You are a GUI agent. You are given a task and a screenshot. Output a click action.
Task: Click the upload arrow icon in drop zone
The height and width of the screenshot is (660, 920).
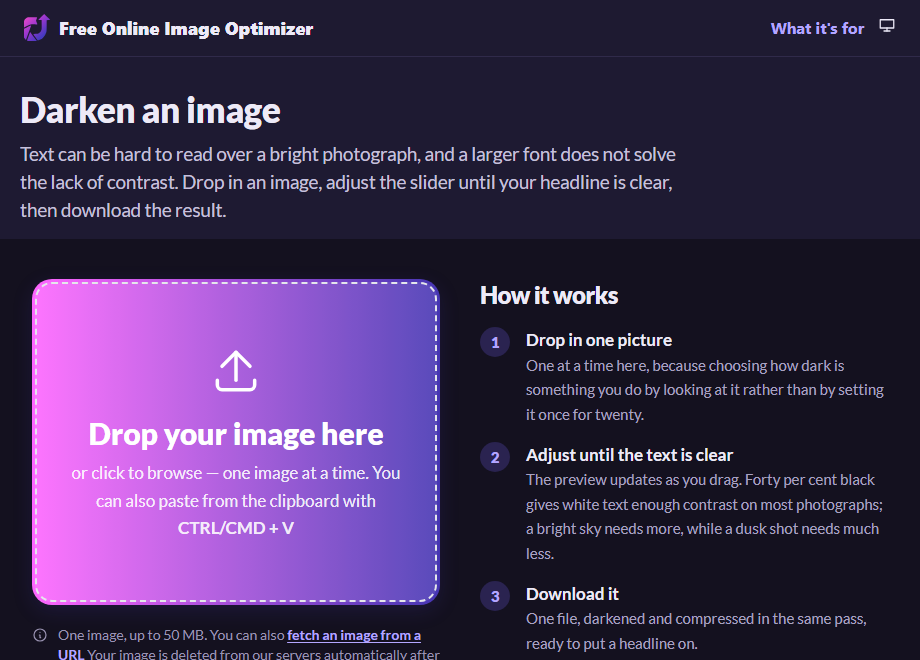236,371
